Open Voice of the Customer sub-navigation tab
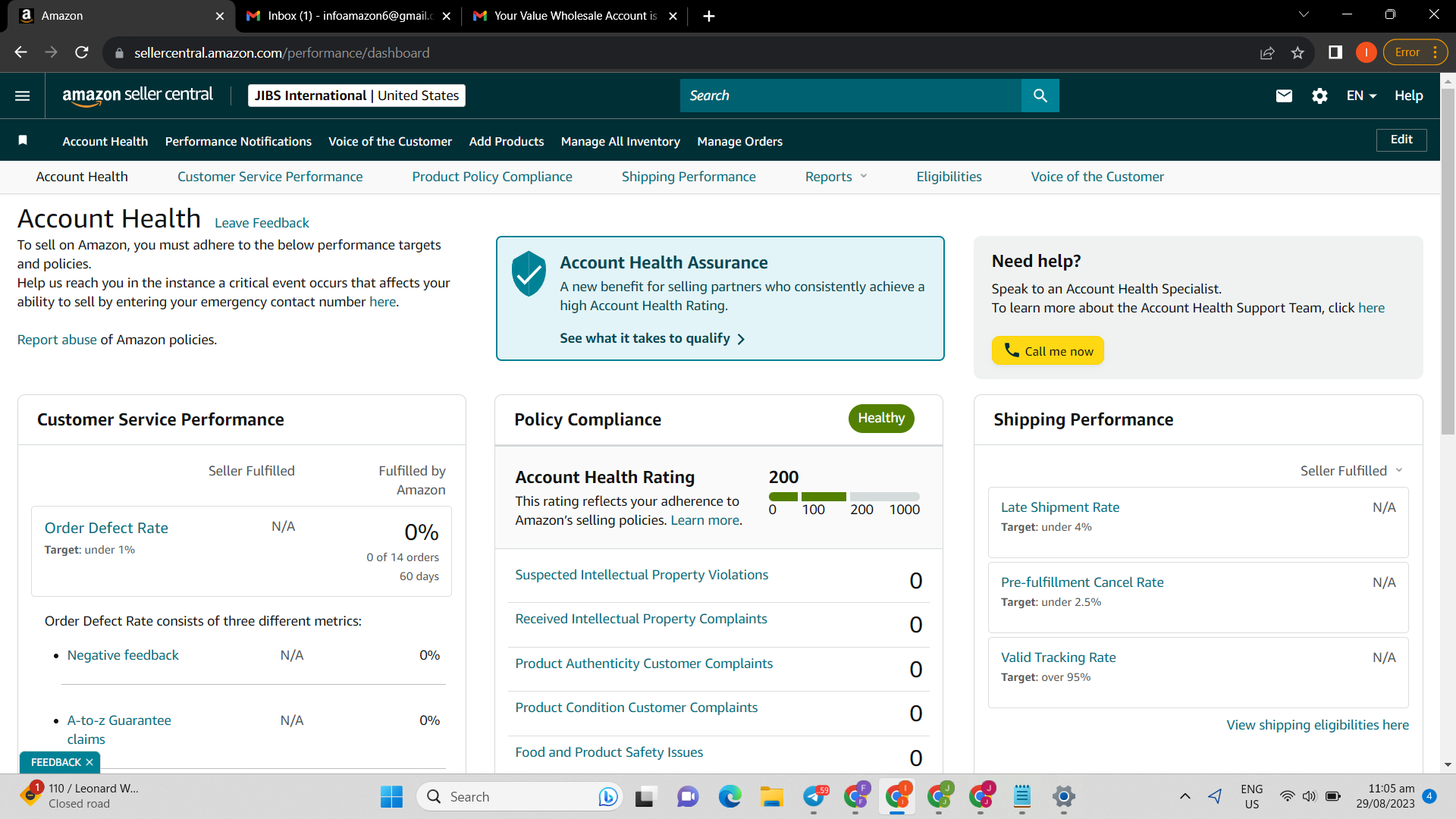 tap(1097, 177)
